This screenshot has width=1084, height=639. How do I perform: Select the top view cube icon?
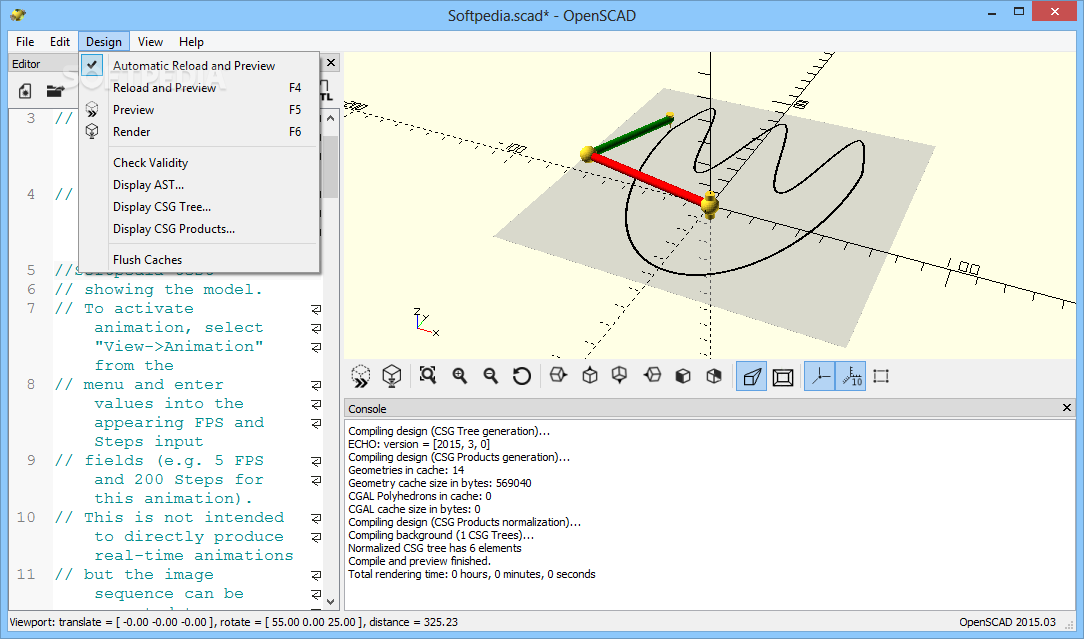click(590, 376)
